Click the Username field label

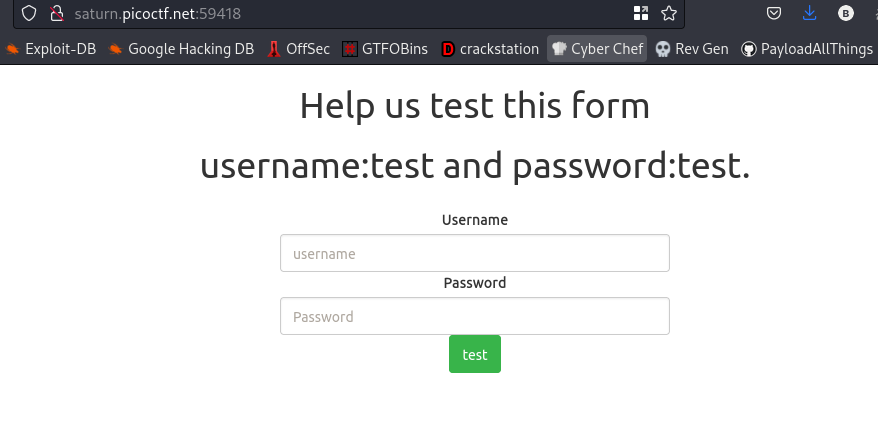pyautogui.click(x=475, y=220)
